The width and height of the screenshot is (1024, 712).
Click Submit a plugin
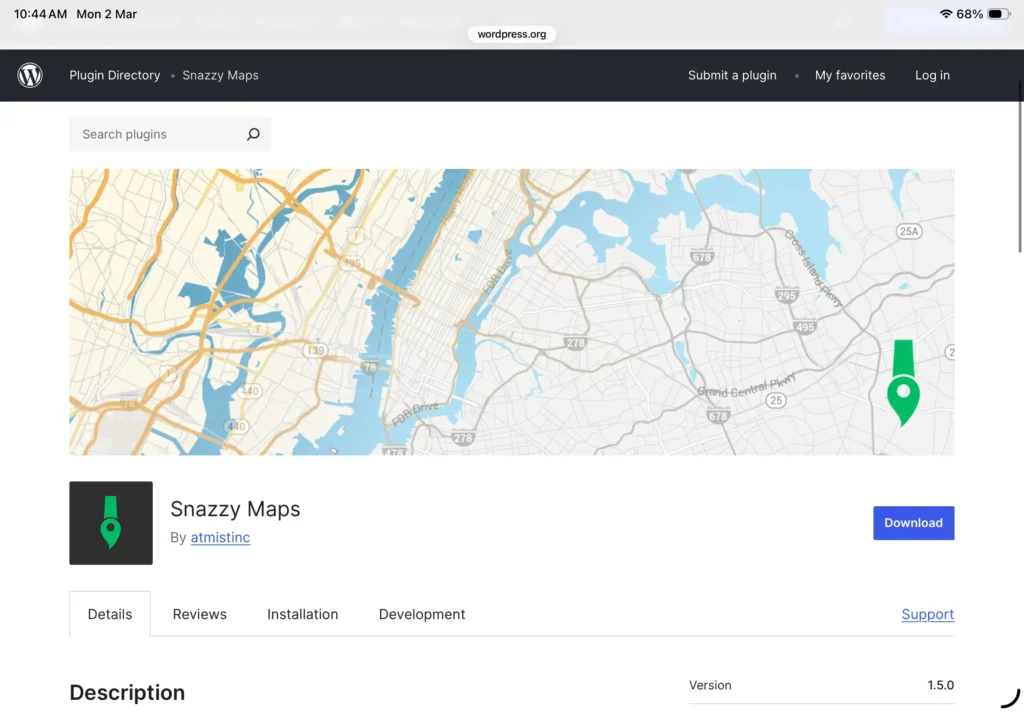[x=732, y=75]
